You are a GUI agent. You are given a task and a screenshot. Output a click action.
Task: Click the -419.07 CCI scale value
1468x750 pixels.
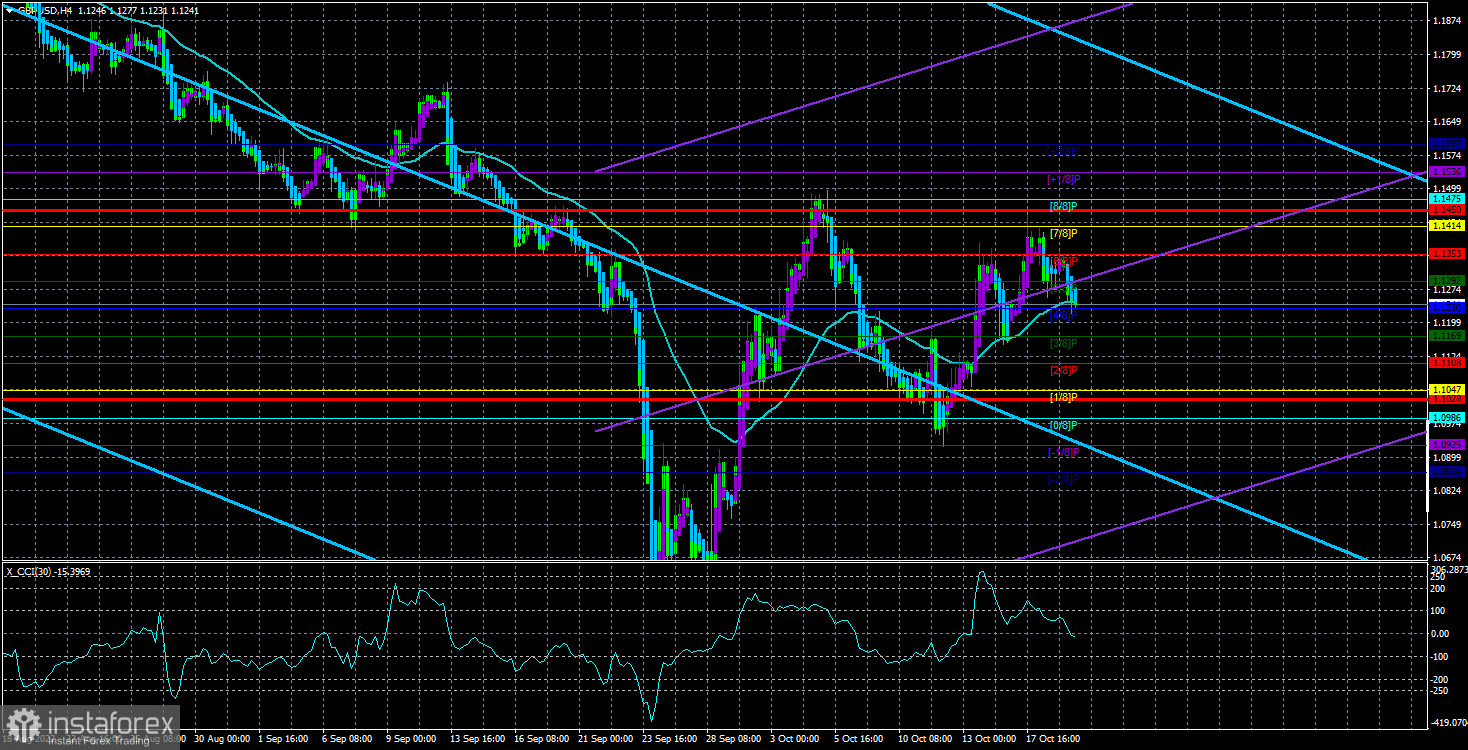coord(1447,724)
